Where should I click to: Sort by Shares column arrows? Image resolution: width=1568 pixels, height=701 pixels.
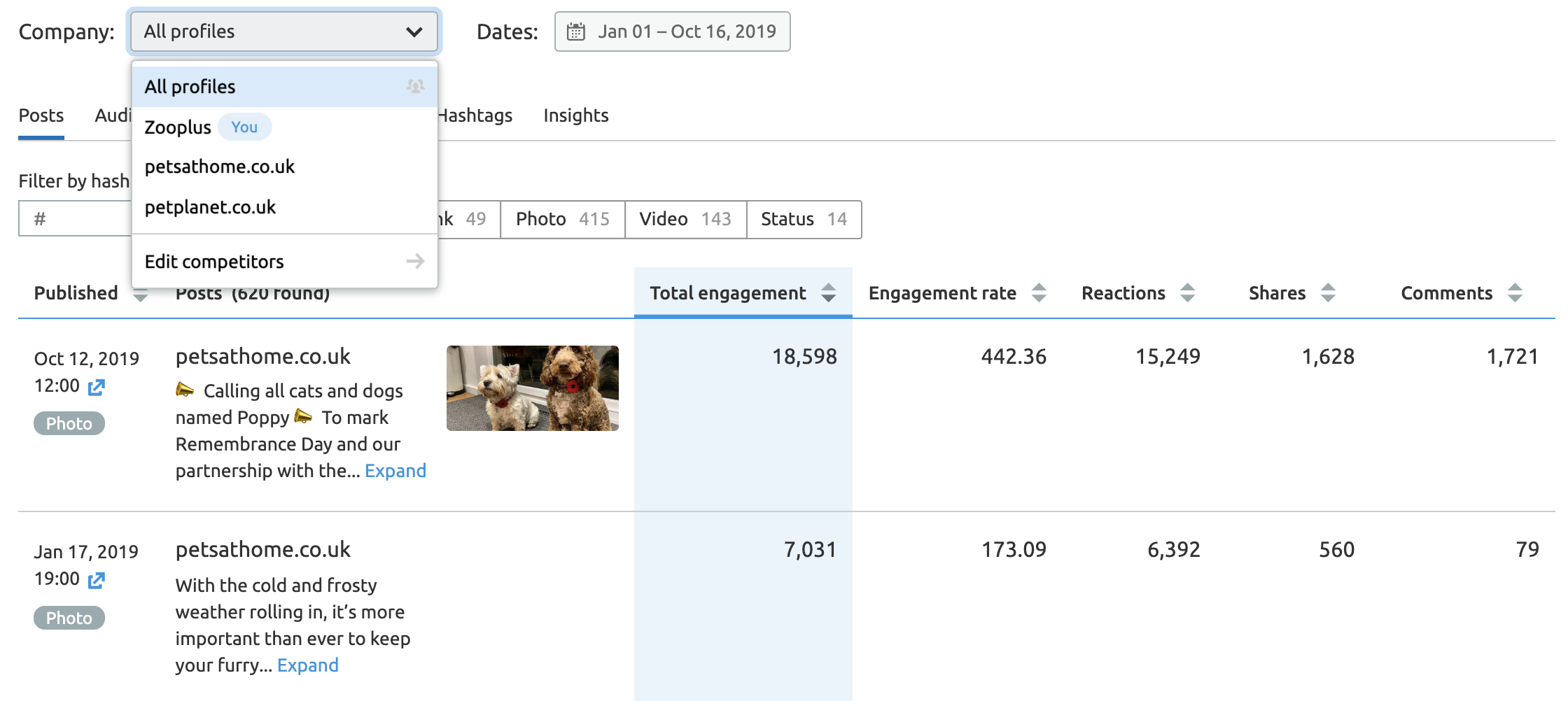[1329, 292]
